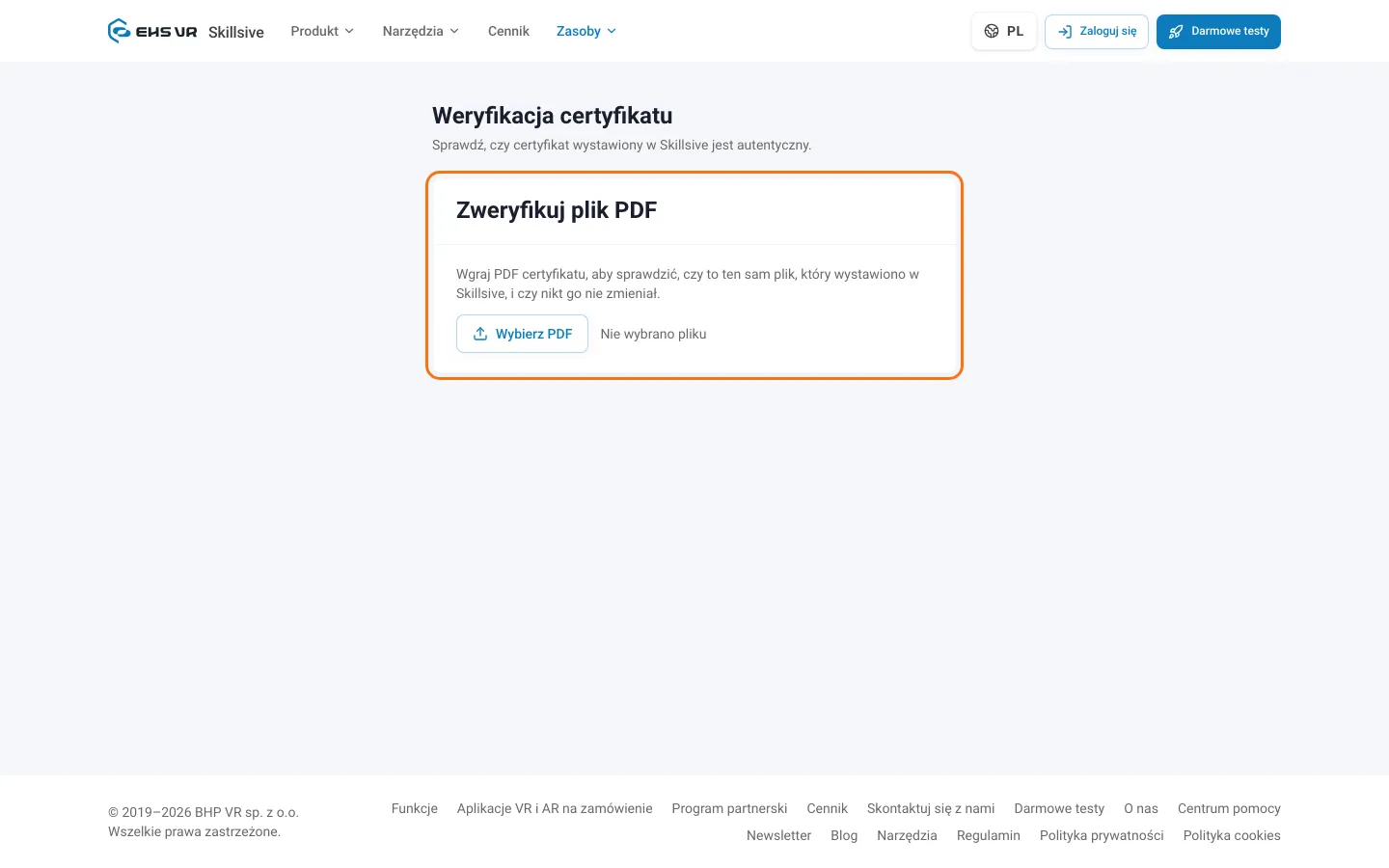Click the login arrow icon beside Zaloguj się
Image resolution: width=1389 pixels, height=868 pixels.
click(x=1065, y=32)
